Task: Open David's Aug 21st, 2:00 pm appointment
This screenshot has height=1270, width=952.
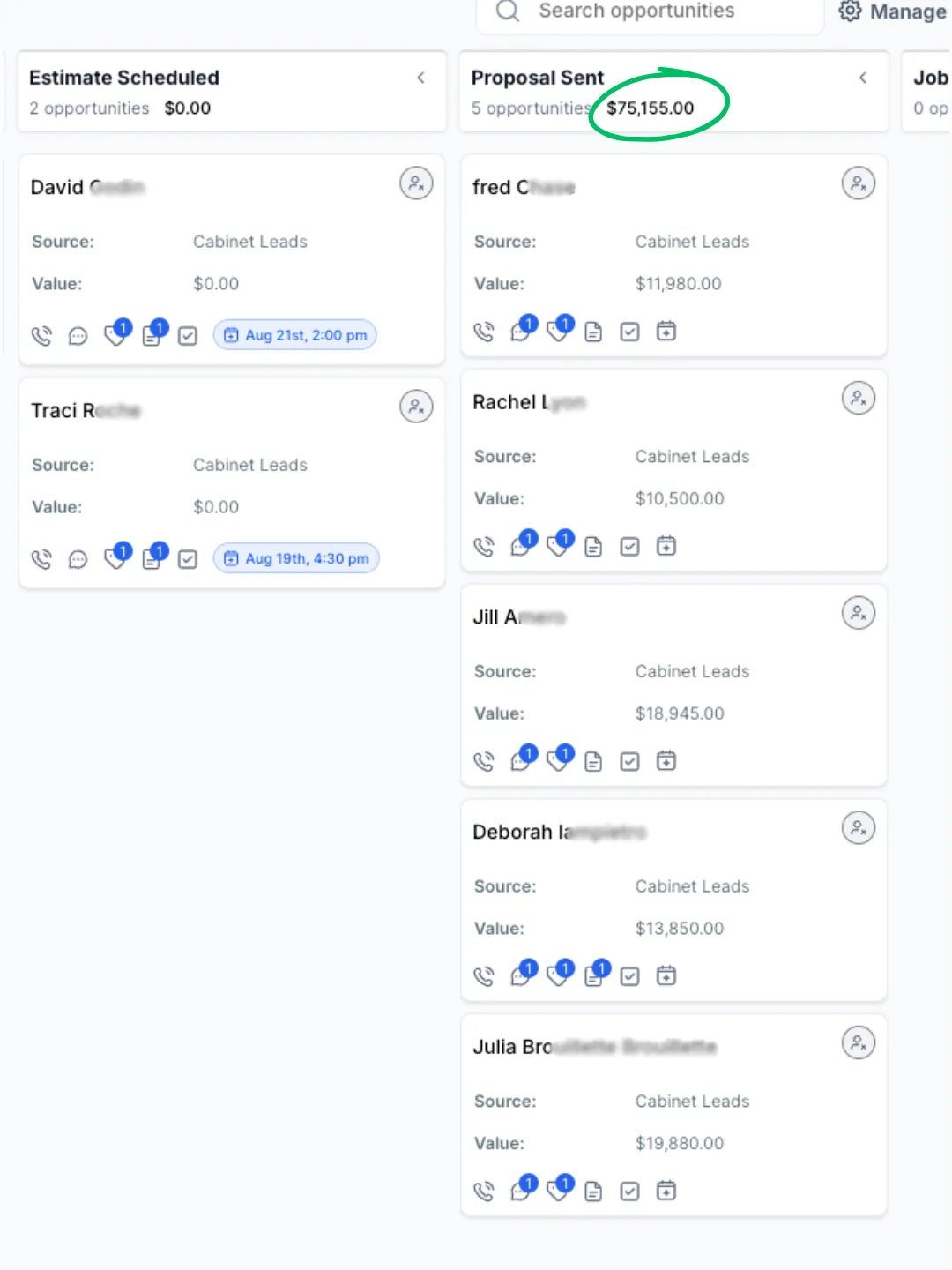Action: pyautogui.click(x=295, y=335)
